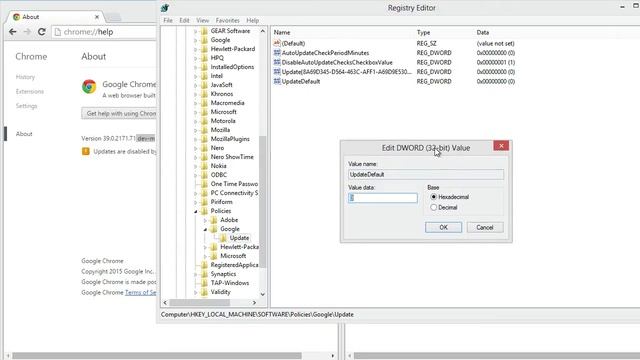
Task: Select the Hexadecimal base radio button
Action: click(433, 197)
